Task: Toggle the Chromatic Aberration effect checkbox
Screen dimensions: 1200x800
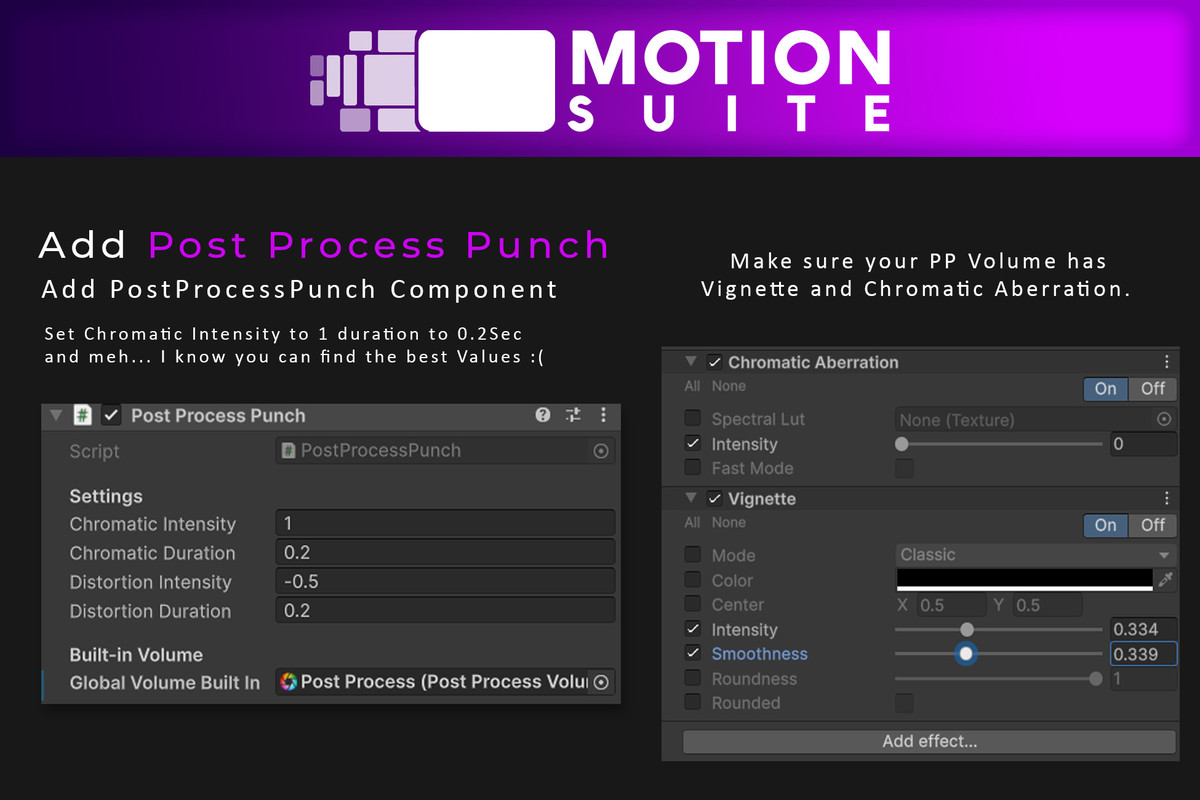Action: tap(715, 362)
